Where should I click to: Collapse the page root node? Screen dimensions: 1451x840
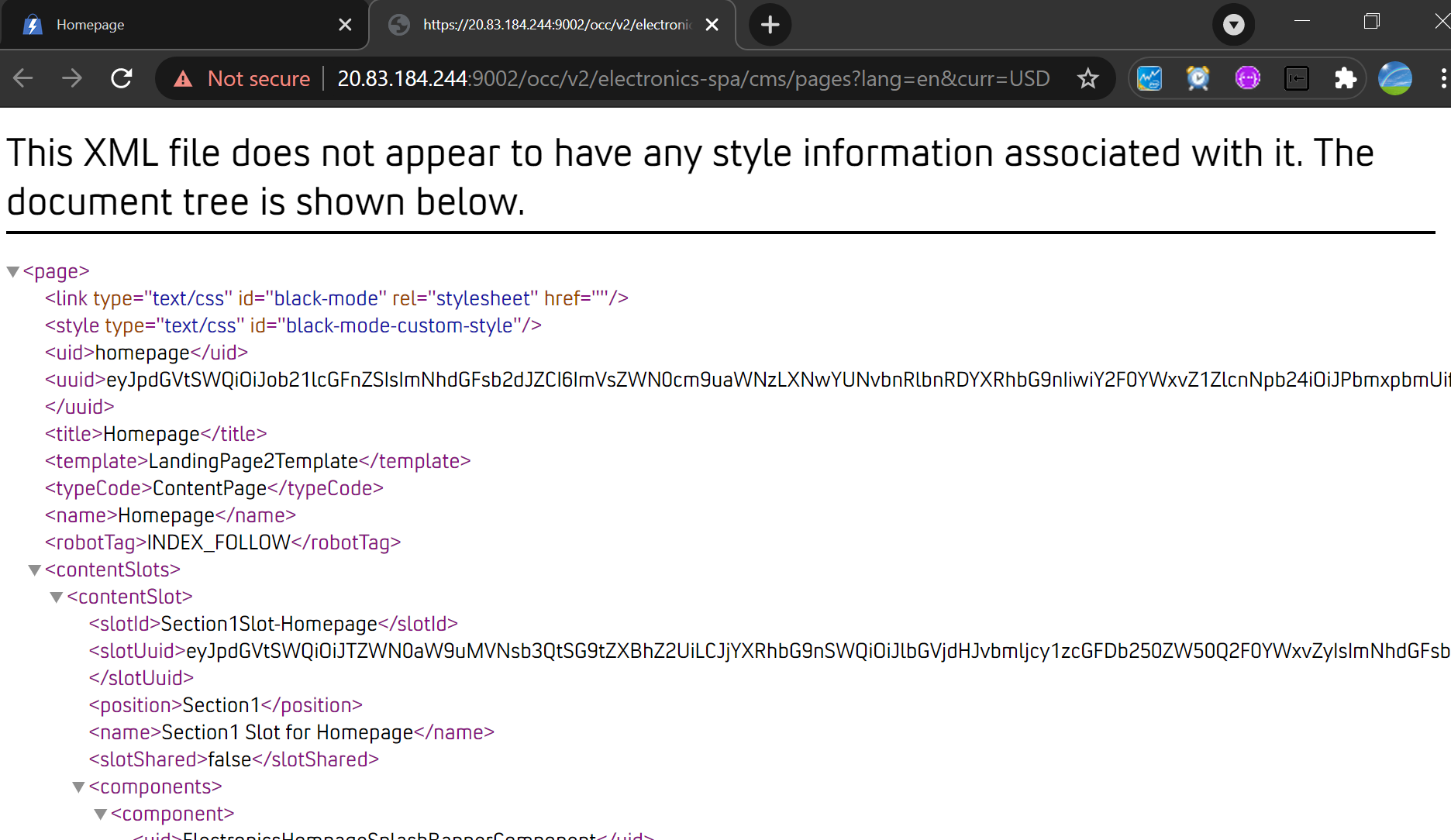pyautogui.click(x=13, y=272)
